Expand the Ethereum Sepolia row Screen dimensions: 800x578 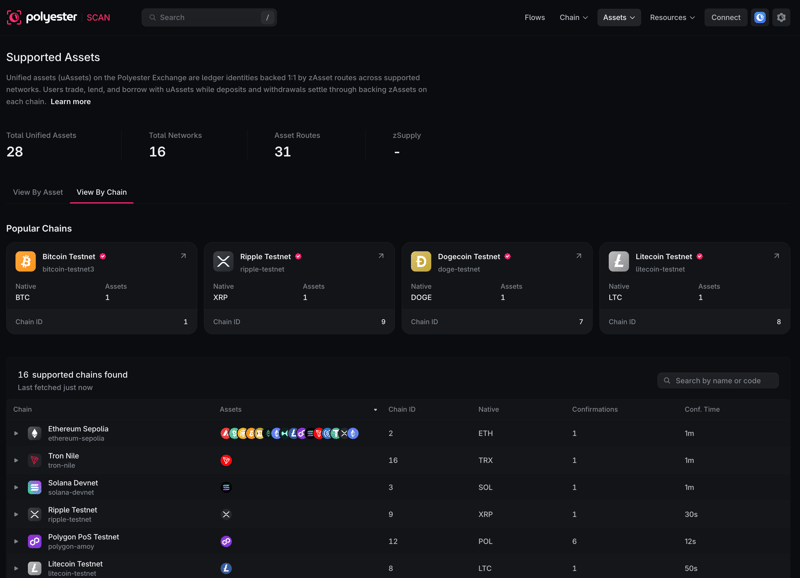16,433
